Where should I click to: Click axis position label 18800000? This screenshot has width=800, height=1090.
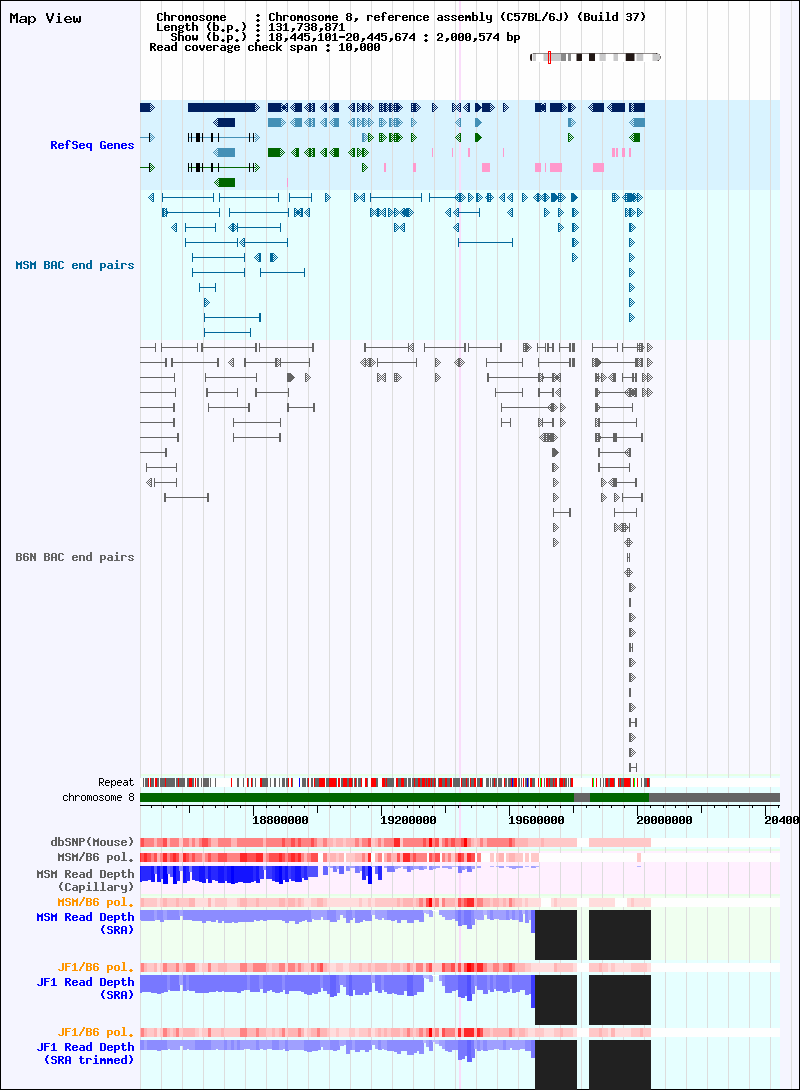click(280, 820)
